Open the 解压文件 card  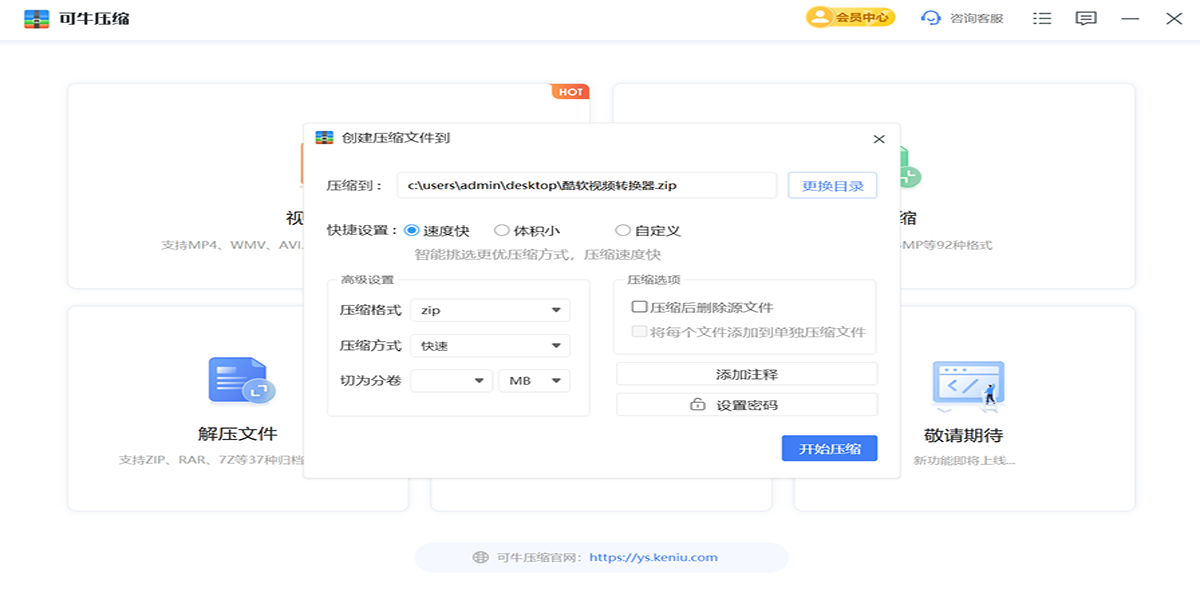click(238, 408)
